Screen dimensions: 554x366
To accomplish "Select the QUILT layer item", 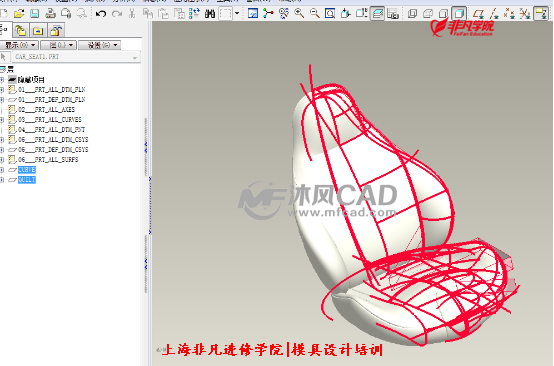I will click(26, 180).
